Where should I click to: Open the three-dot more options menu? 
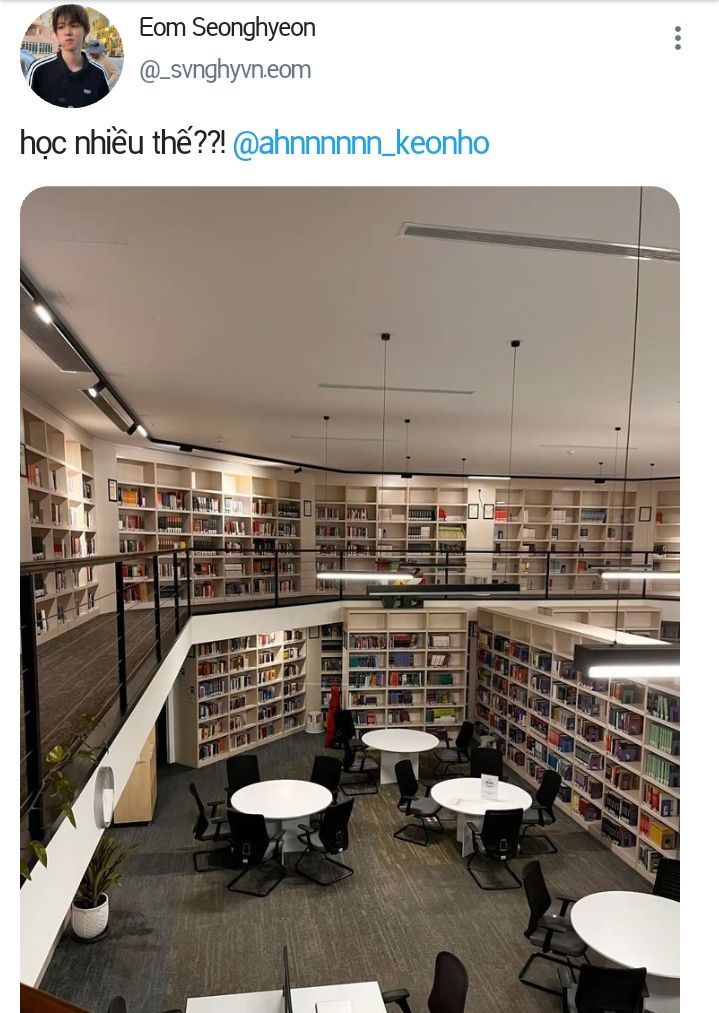click(x=677, y=38)
